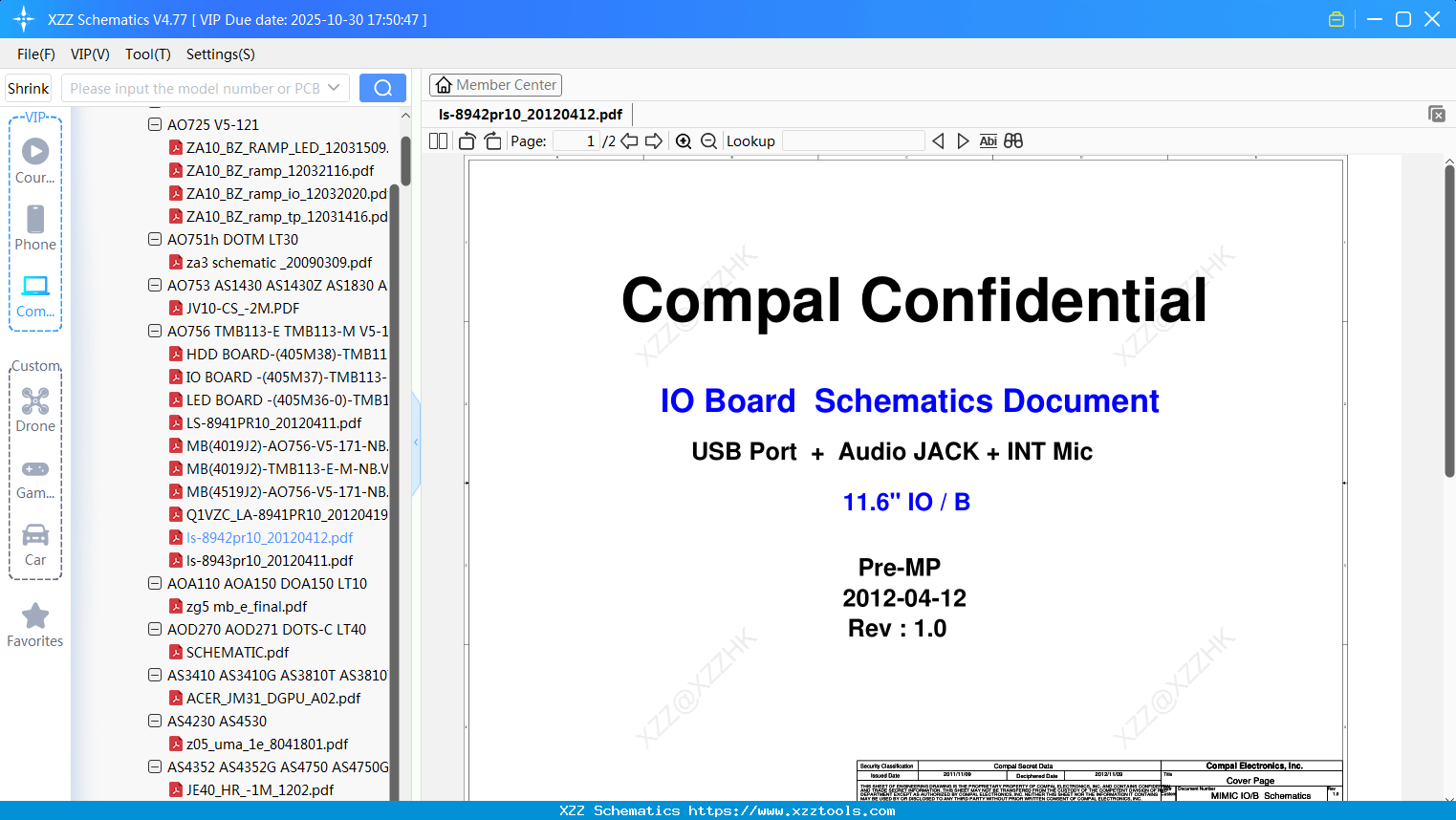Open JE40_HR_-1M_1202.pdf file
The width and height of the screenshot is (1456, 820).
pyautogui.click(x=260, y=789)
